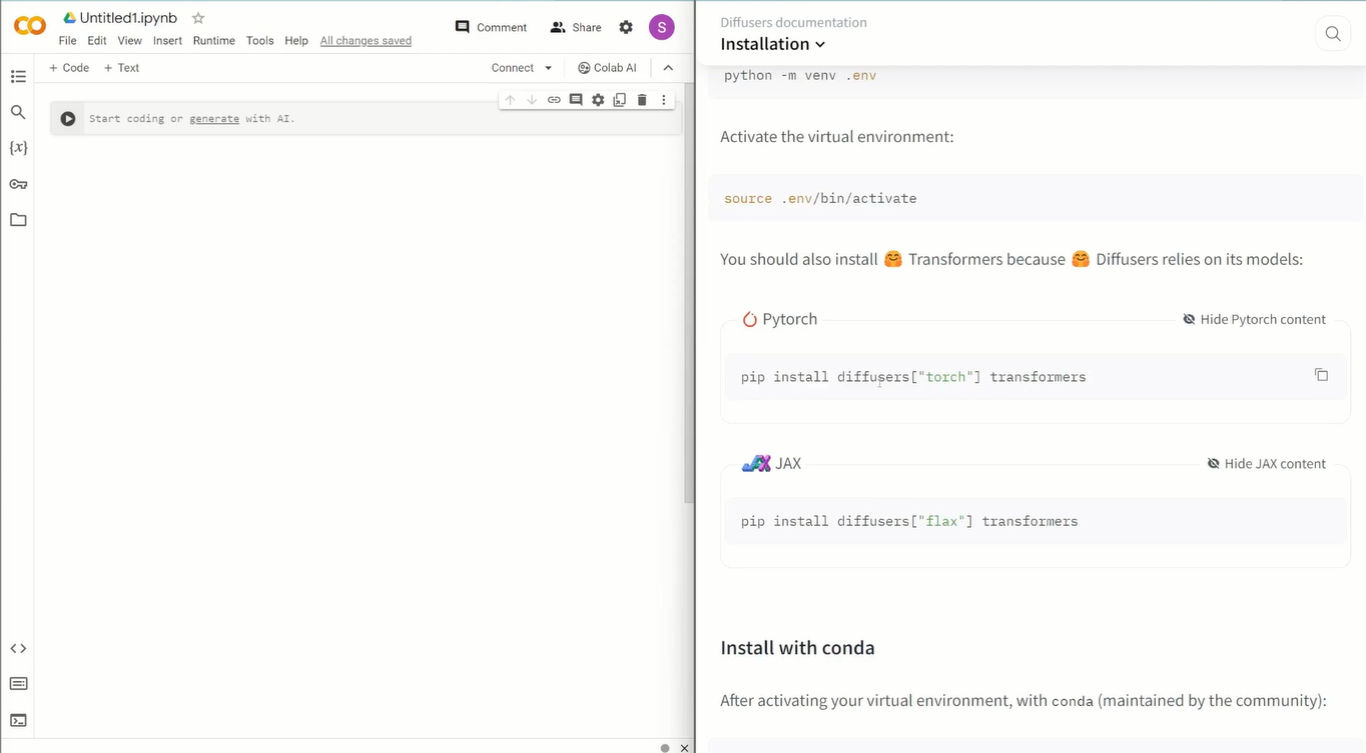Open the terminal panel icon
Viewport: 1366px width, 753px height.
tap(18, 720)
